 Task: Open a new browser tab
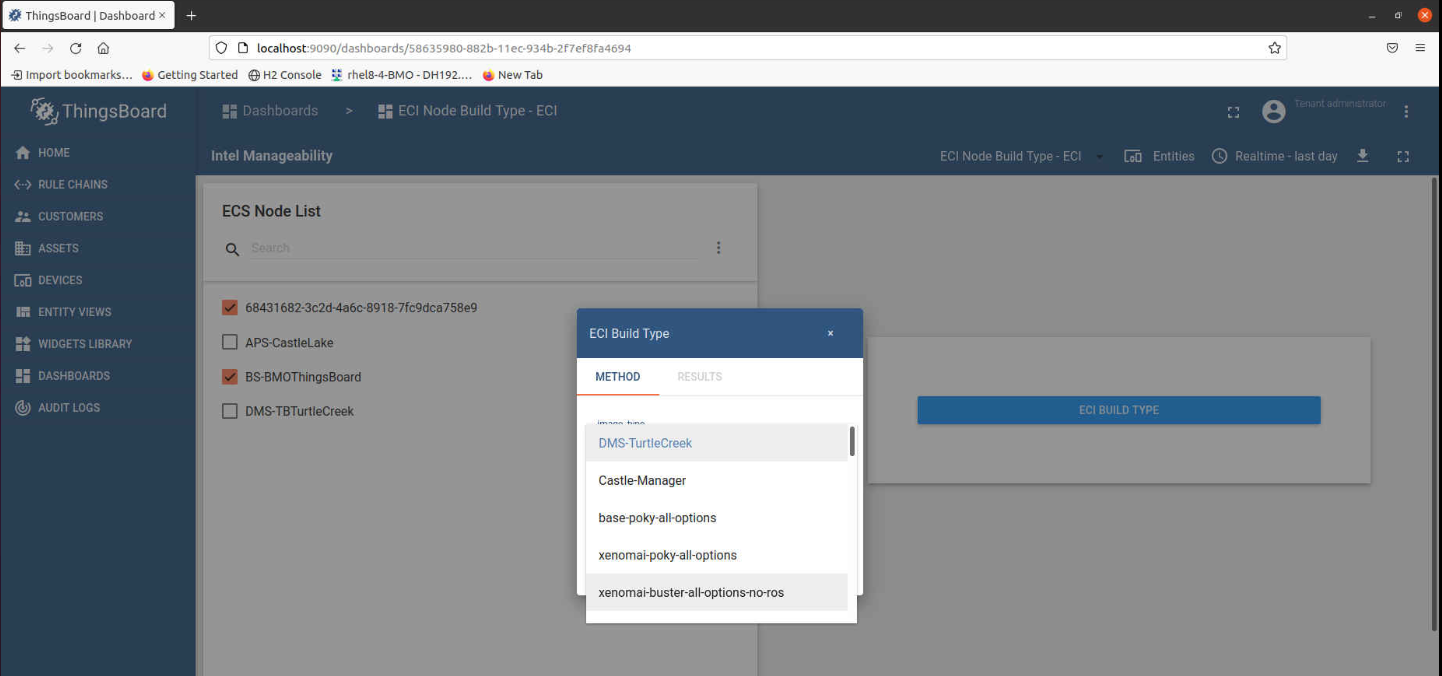[x=191, y=16]
